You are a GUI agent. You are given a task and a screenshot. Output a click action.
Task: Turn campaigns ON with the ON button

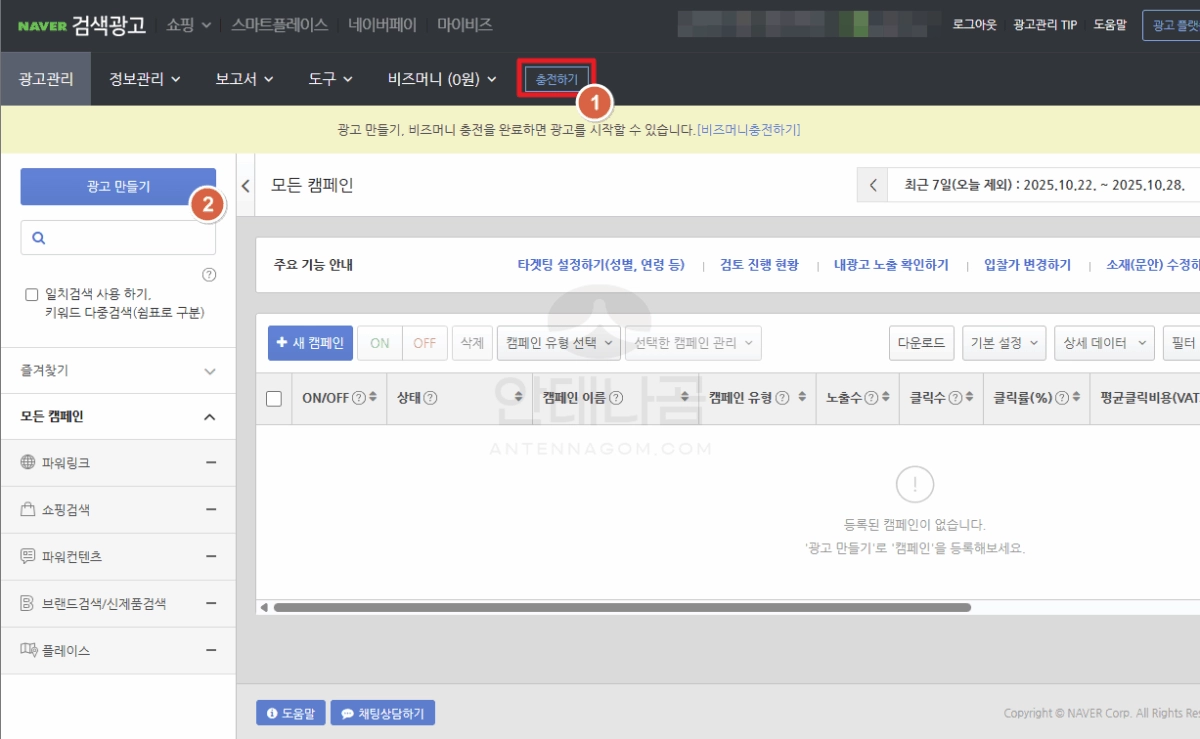click(379, 342)
